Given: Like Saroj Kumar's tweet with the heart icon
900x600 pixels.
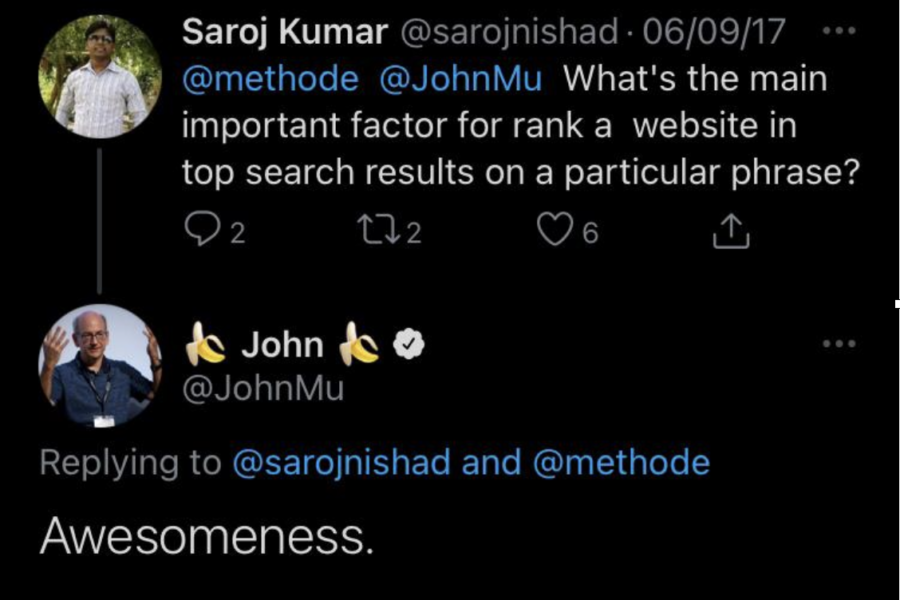Looking at the screenshot, I should [x=554, y=230].
